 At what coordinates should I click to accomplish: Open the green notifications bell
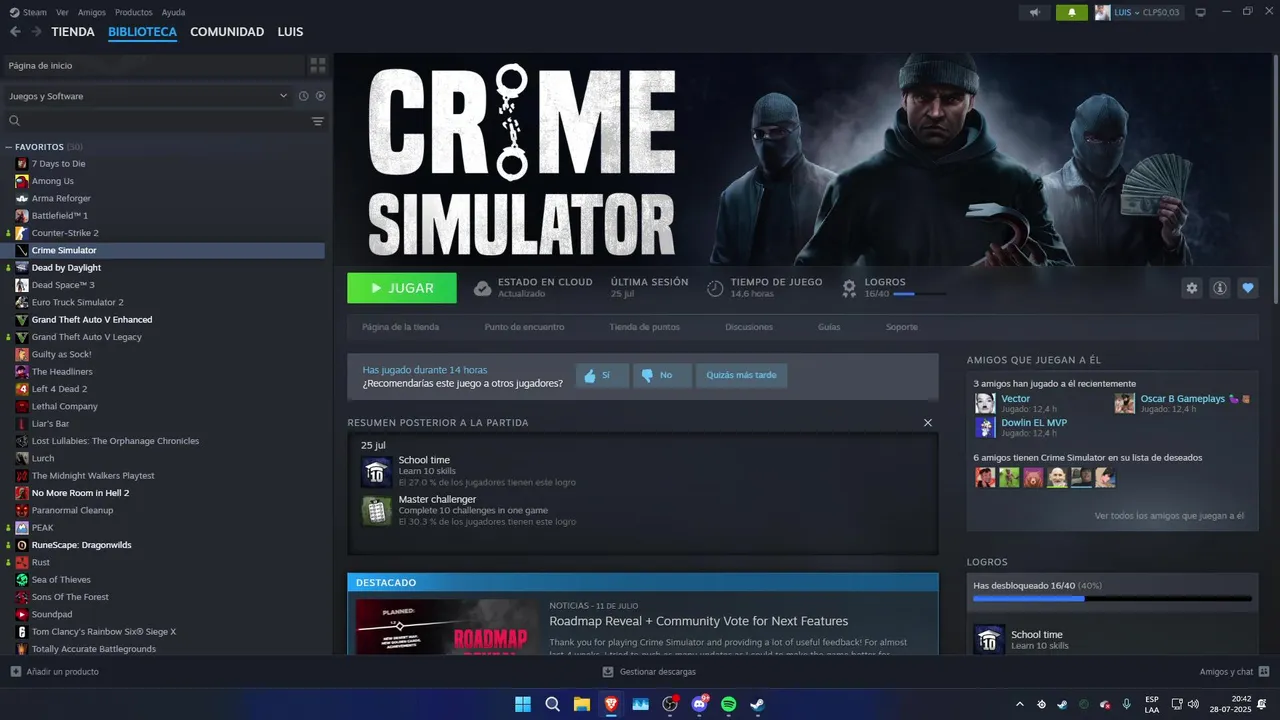[1072, 12]
